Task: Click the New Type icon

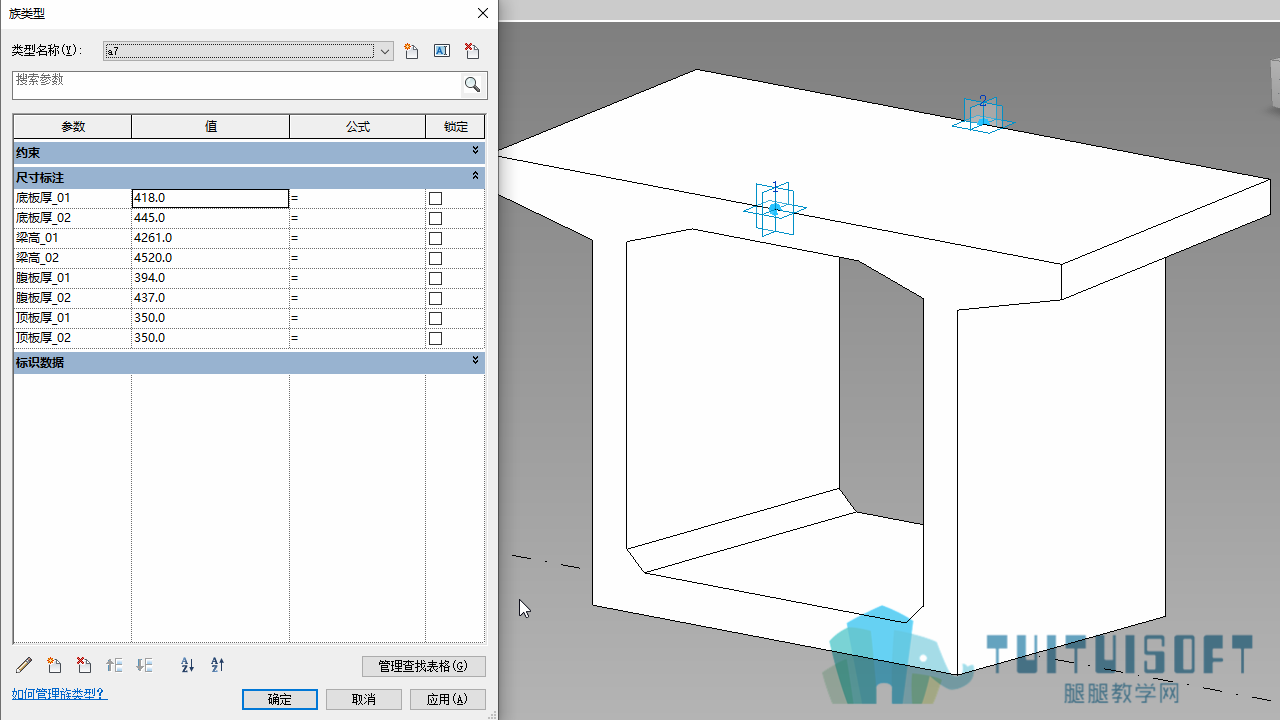Action: point(411,51)
